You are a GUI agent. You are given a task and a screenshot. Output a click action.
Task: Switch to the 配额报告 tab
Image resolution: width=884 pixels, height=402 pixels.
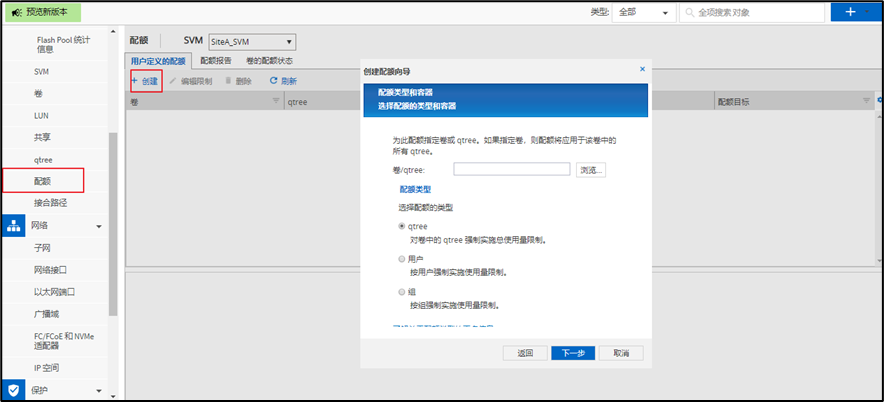coord(216,61)
